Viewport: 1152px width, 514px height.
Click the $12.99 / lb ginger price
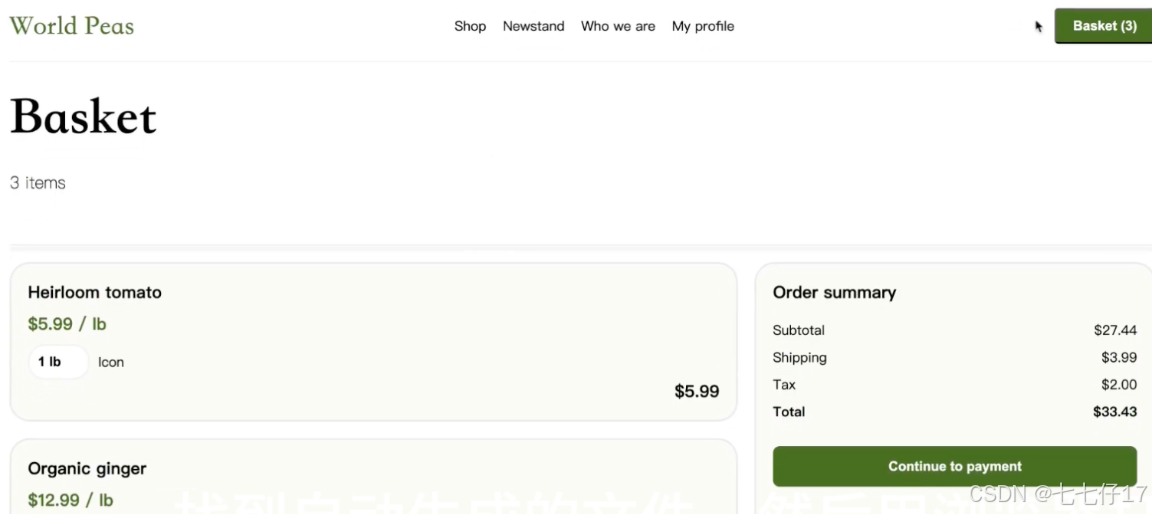pos(70,499)
